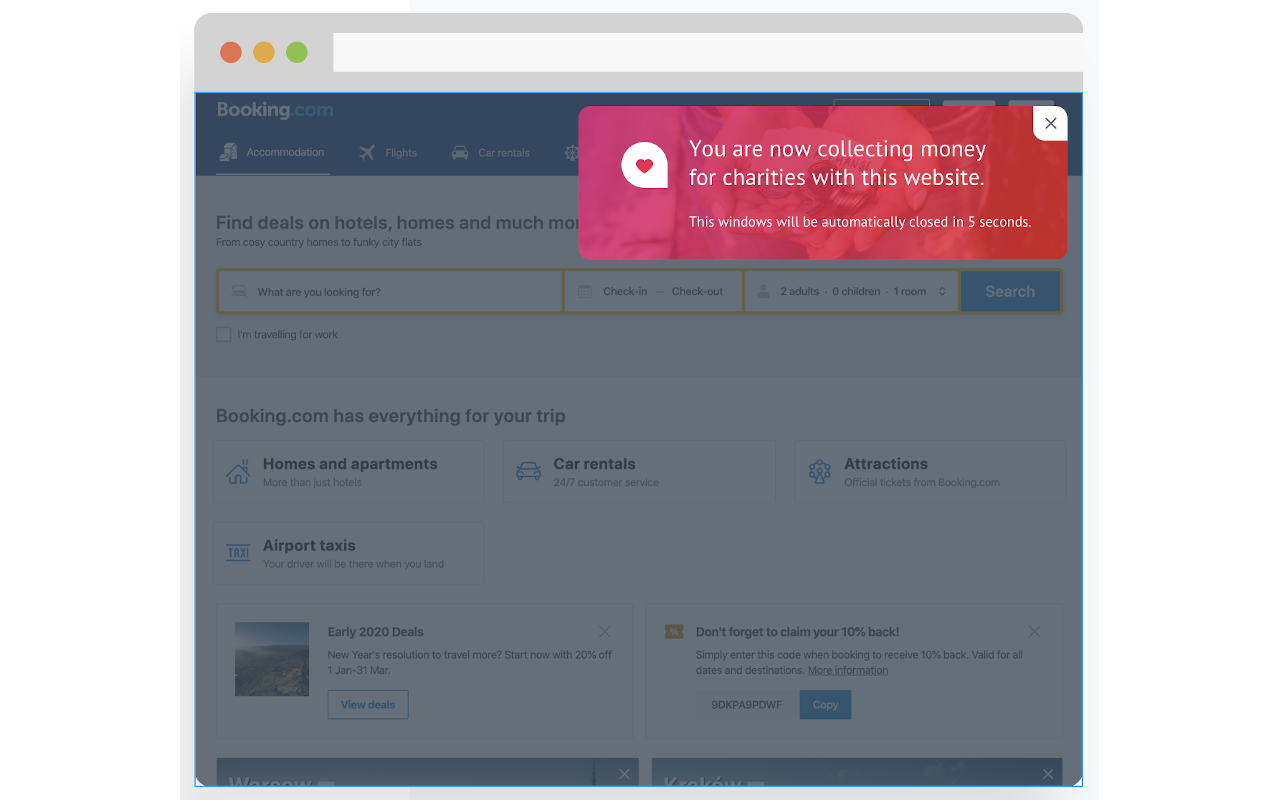
Task: Expand the adults, children and rooms dropdown
Action: (851, 292)
